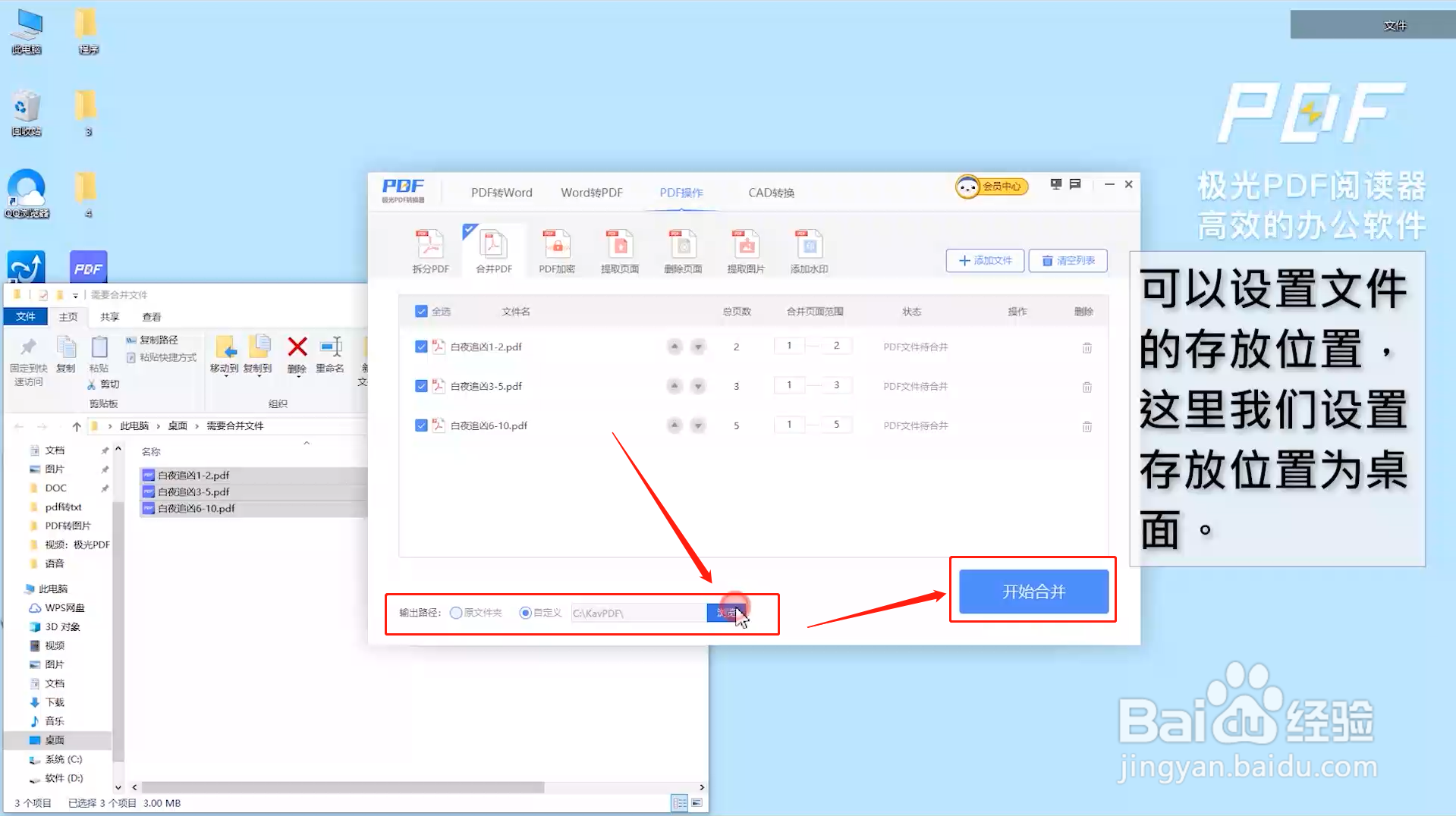The image size is (1456, 816).
Task: Click start page field for 白夜追凶1-2.pdf
Action: pyautogui.click(x=789, y=346)
